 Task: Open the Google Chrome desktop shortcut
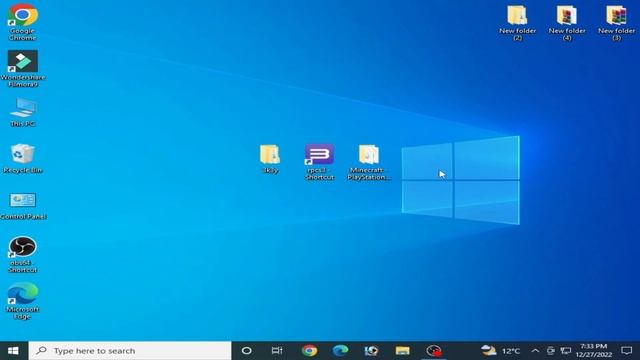pyautogui.click(x=23, y=22)
